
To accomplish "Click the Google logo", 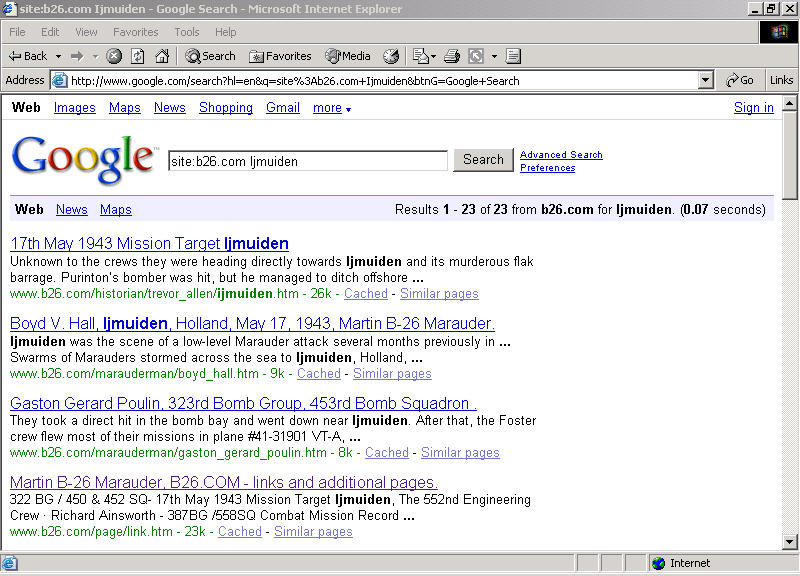I will pos(83,159).
